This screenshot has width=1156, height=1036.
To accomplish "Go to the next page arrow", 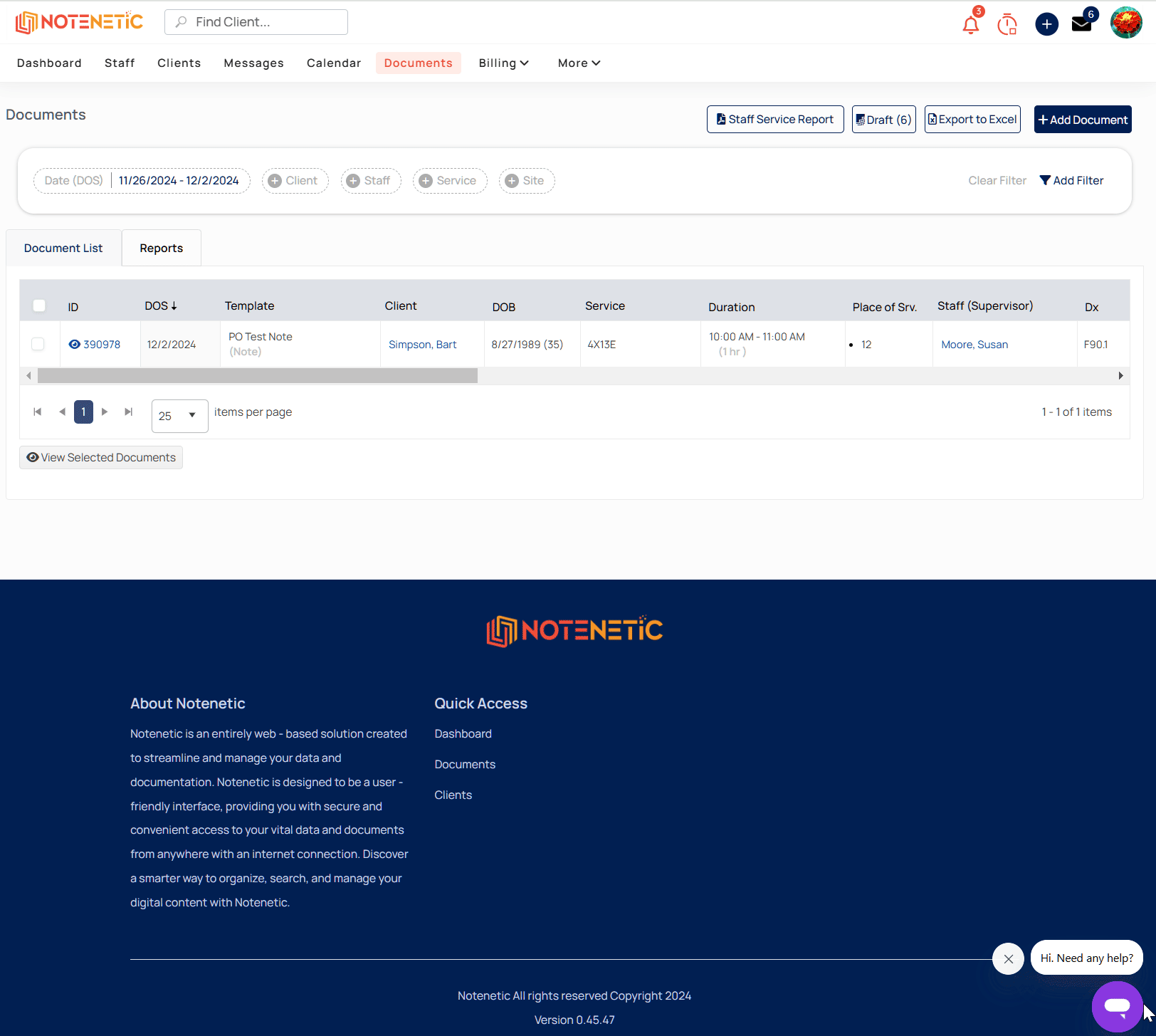I will pos(105,412).
